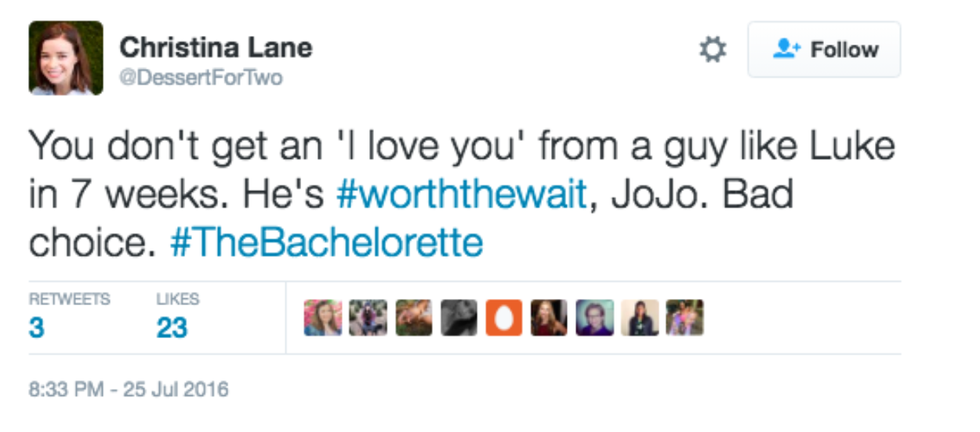
Task: Click the Follow button
Action: 824,50
